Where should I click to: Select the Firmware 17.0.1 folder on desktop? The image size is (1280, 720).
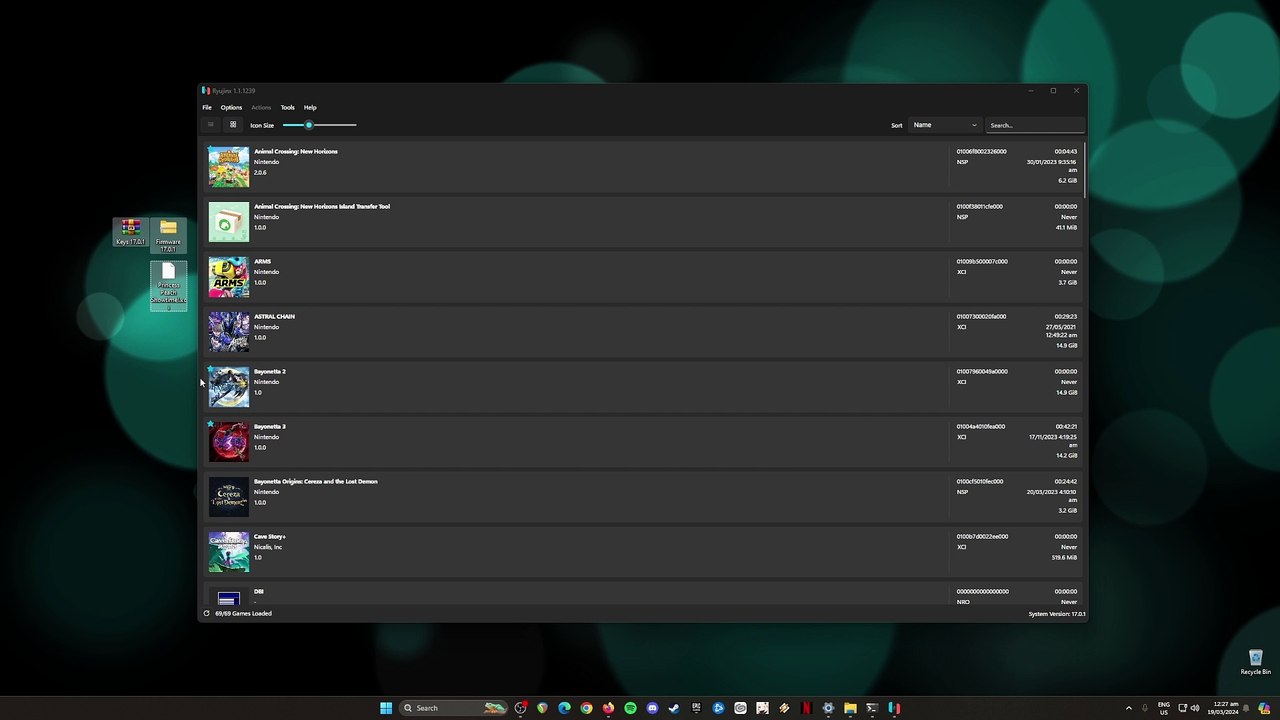(168, 236)
